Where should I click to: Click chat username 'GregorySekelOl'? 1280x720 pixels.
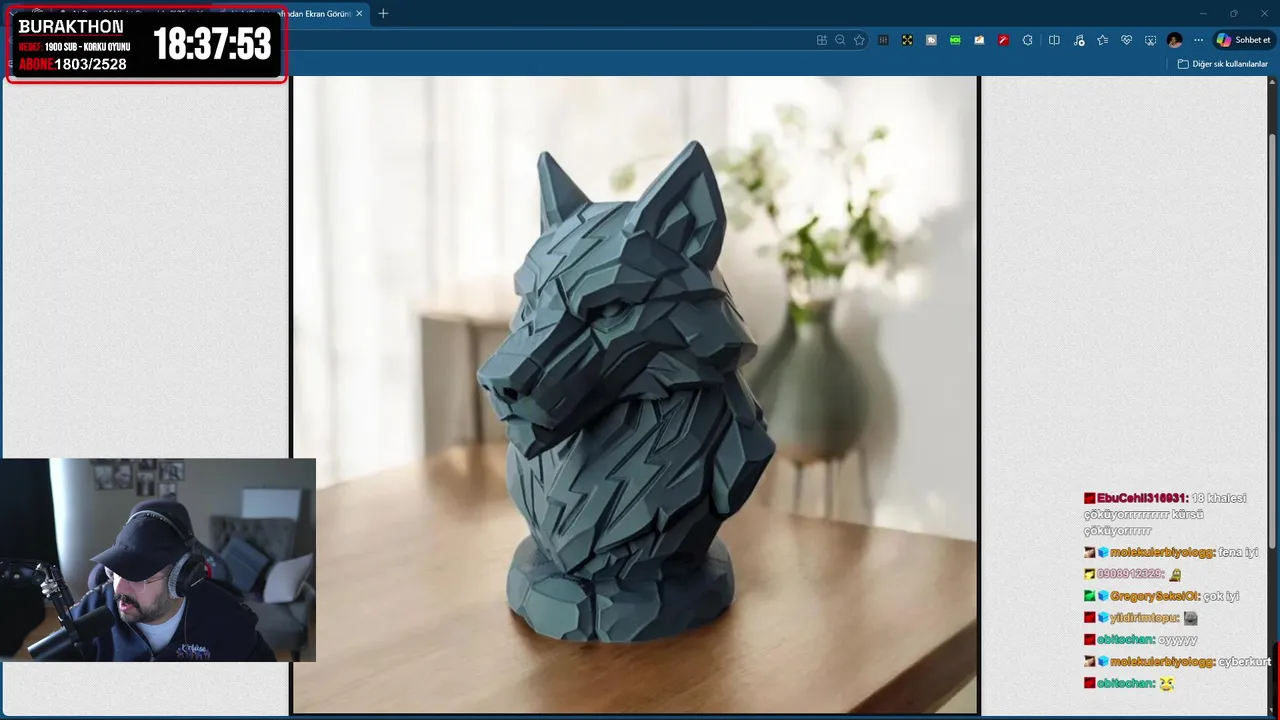click(1154, 596)
